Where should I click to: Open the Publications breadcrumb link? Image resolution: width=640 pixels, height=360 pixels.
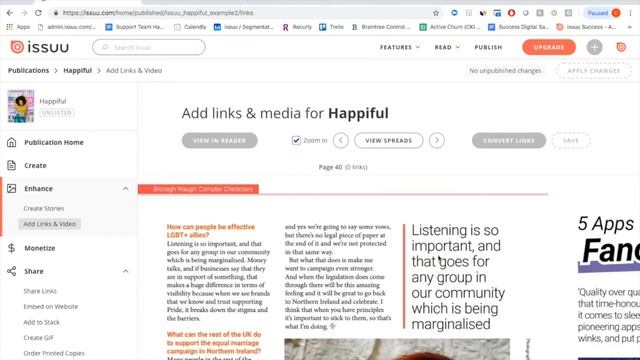29,70
